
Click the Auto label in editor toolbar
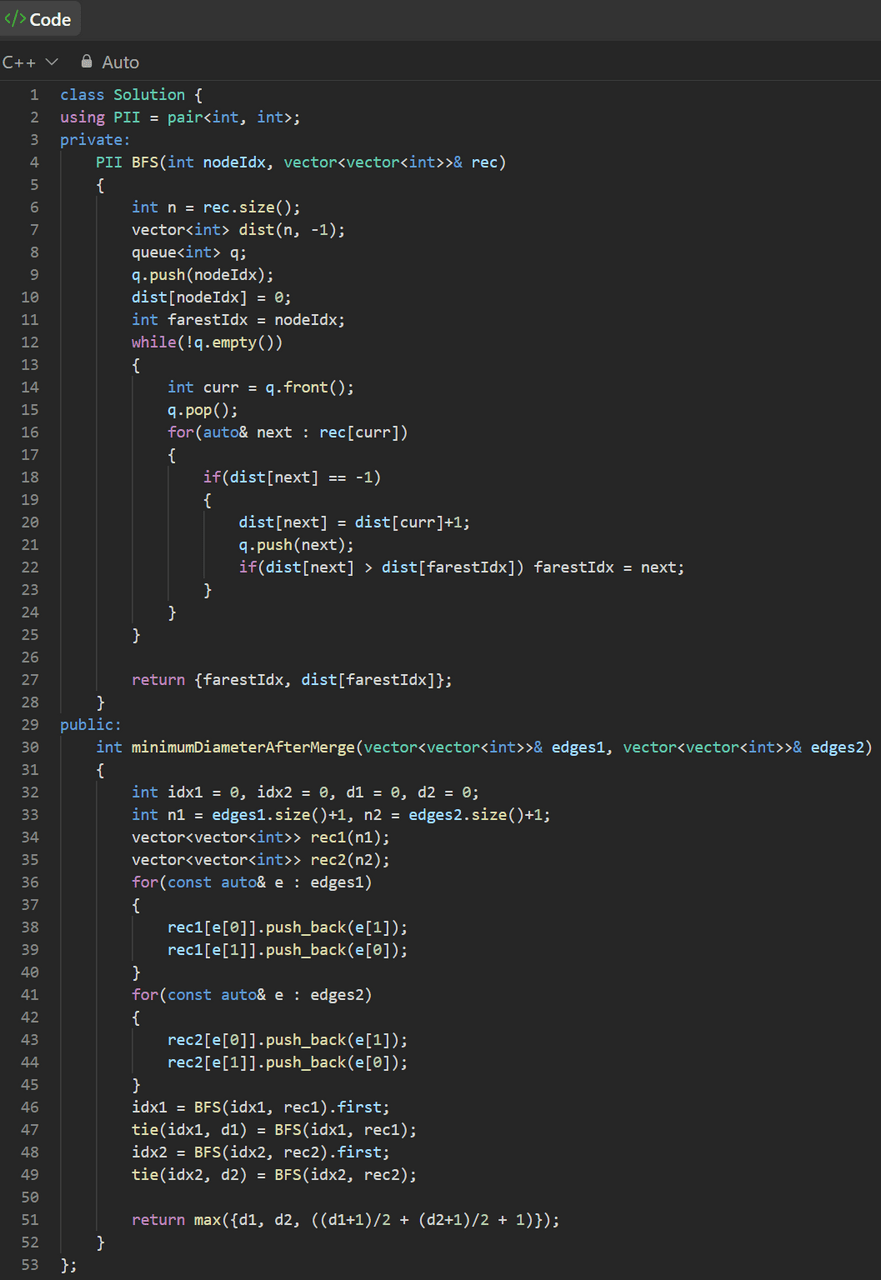pyautogui.click(x=120, y=62)
